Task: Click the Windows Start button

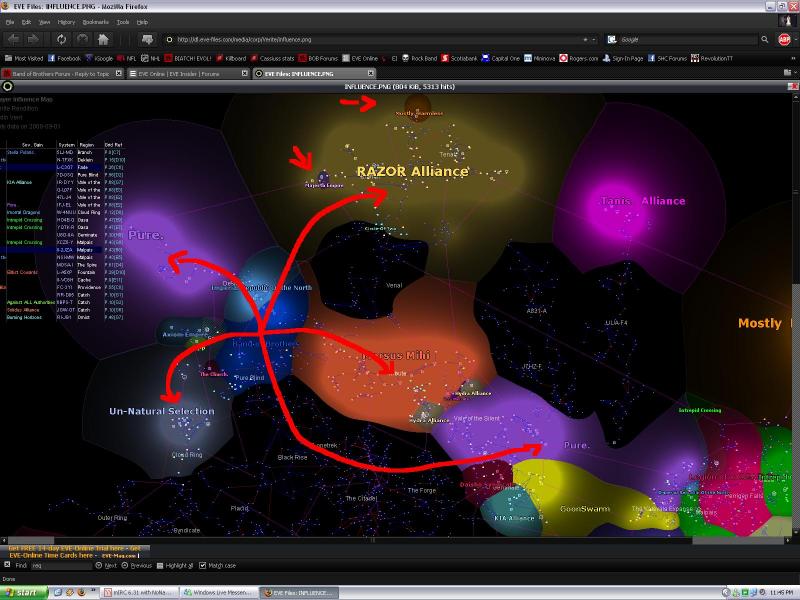Action: 24,592
